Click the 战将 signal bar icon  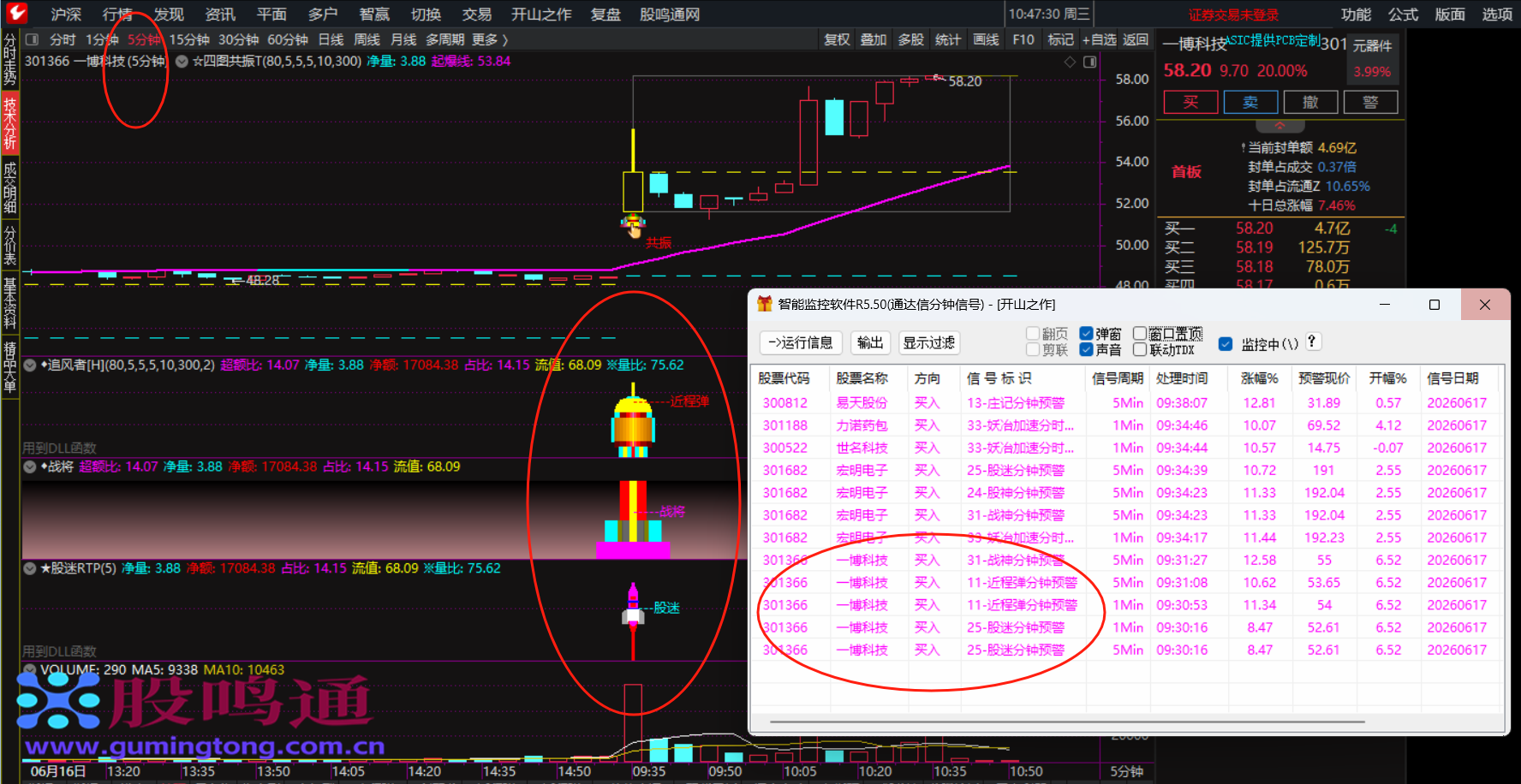633,520
